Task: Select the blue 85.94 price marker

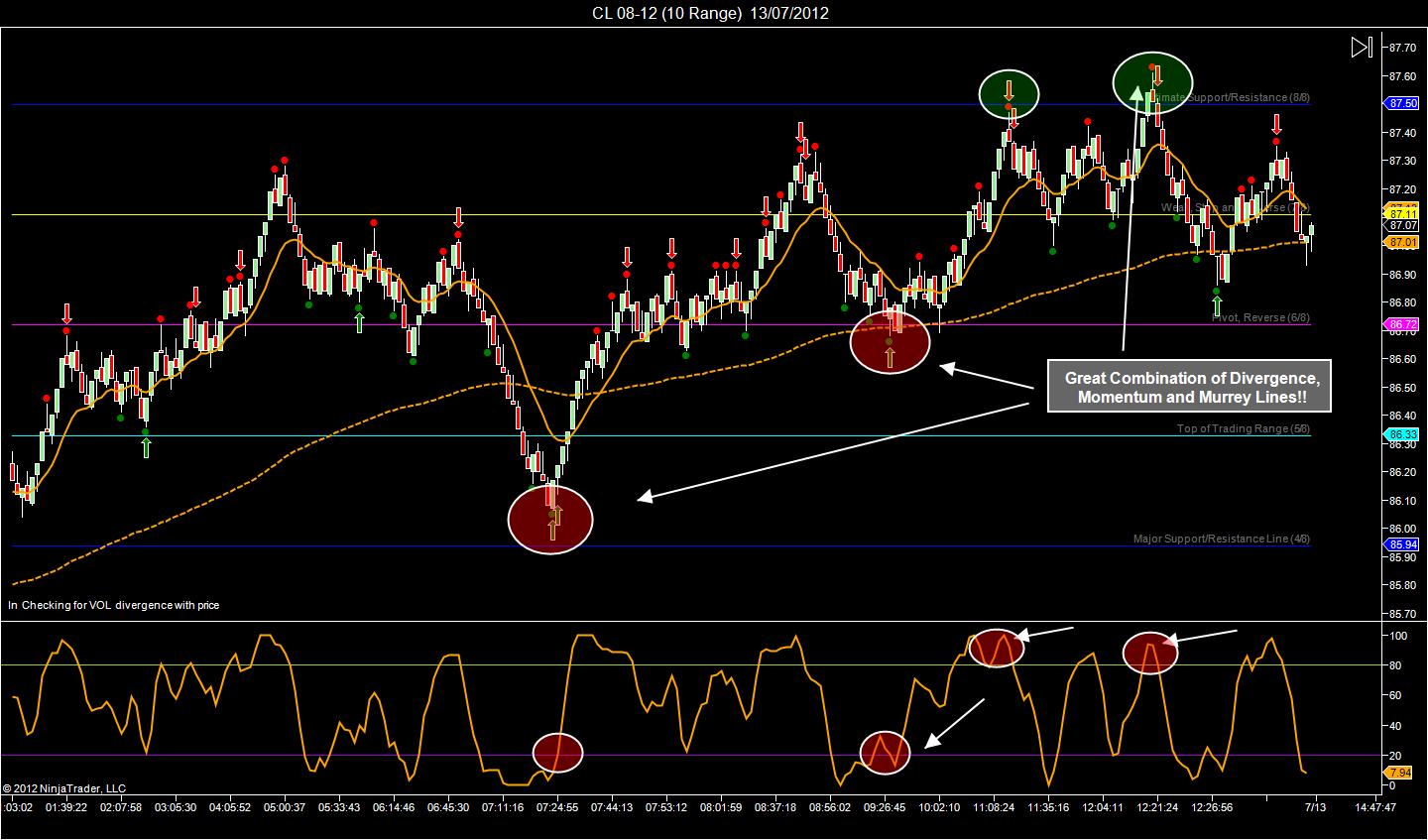Action: 1400,544
